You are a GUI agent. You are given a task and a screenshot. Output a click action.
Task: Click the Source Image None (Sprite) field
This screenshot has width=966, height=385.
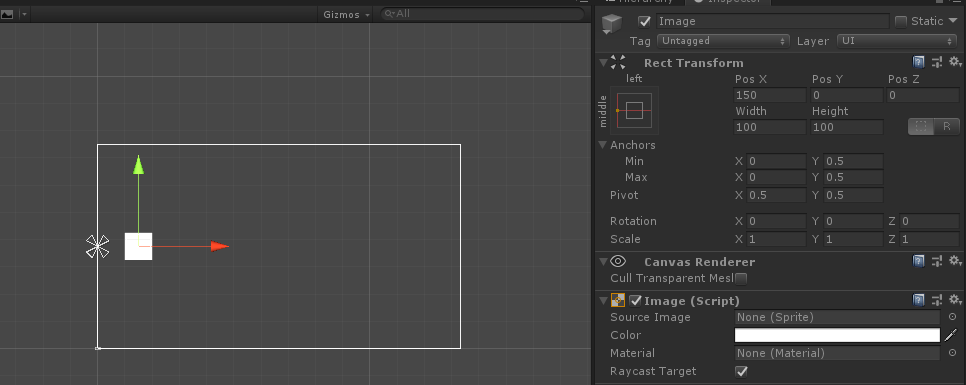[837, 317]
